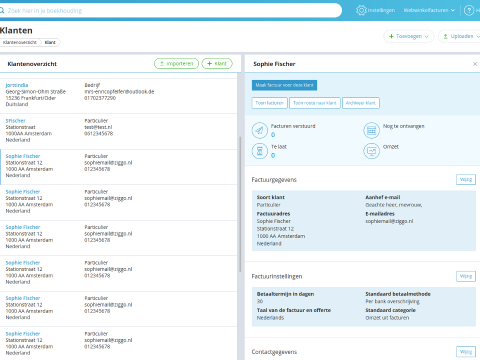The image size is (480, 360).
Task: Click the Facturen verstuurd paper plane icon
Action: [x=260, y=130]
